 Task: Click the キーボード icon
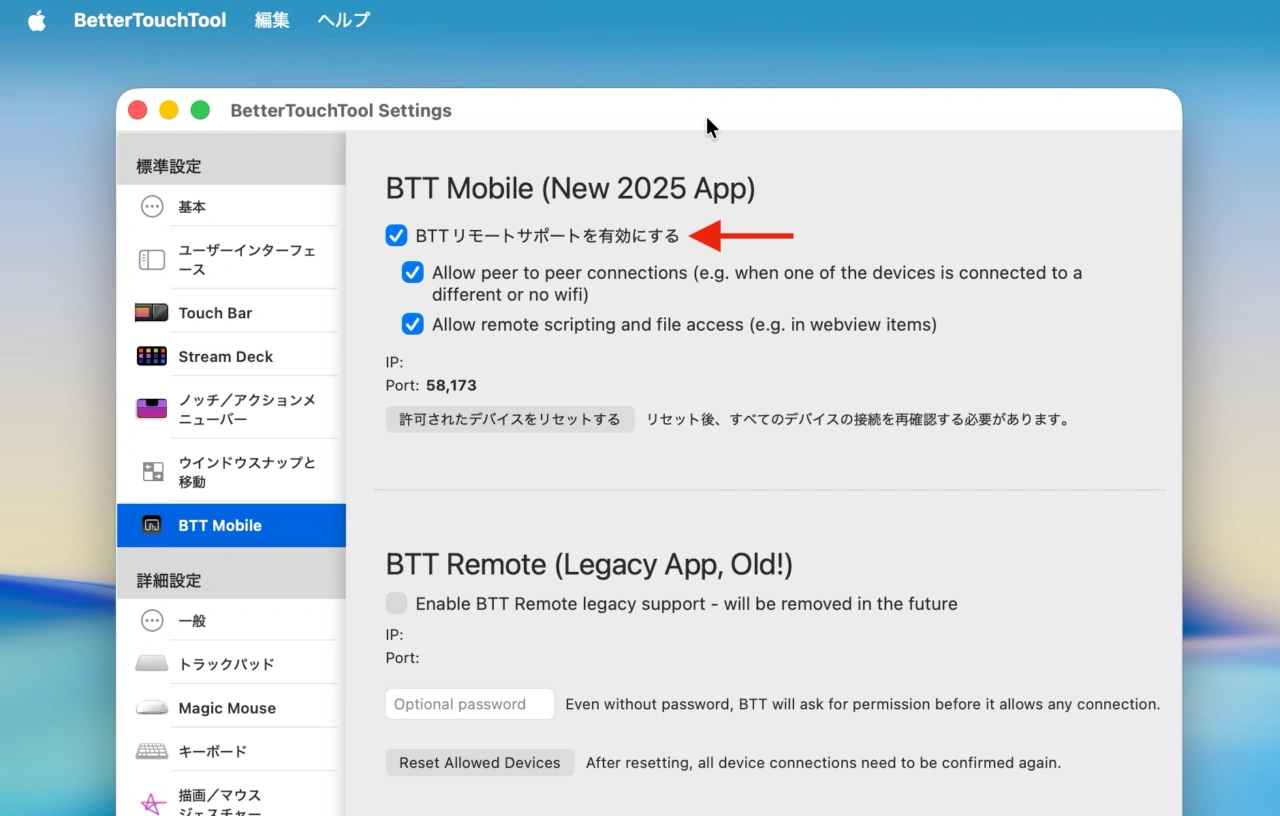[x=152, y=751]
